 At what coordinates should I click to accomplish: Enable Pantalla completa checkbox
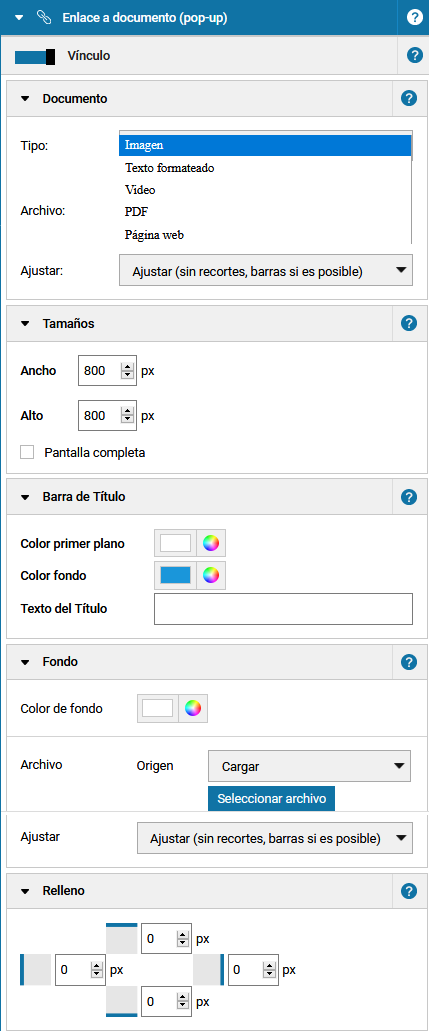click(27, 452)
